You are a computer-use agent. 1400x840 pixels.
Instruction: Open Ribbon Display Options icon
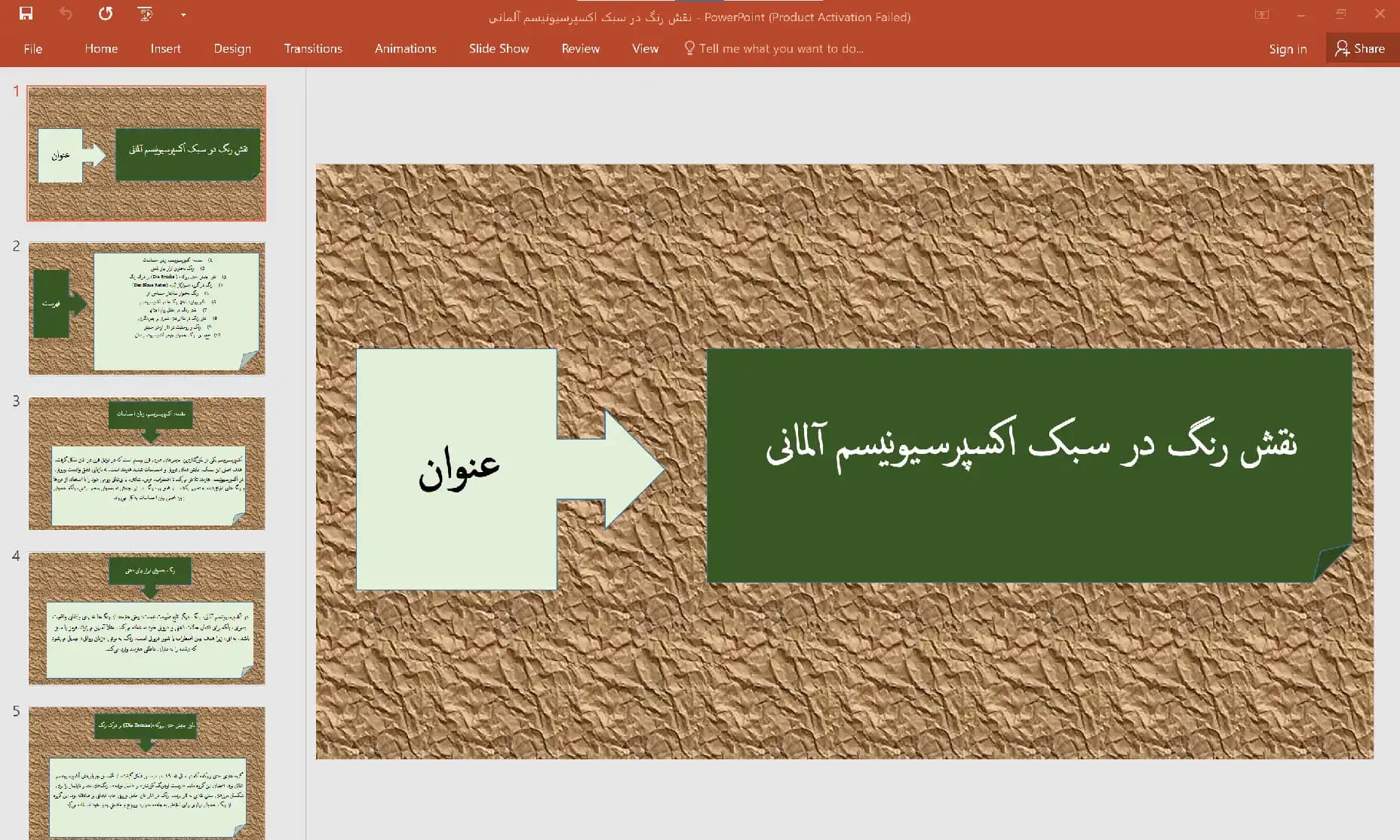click(1262, 14)
